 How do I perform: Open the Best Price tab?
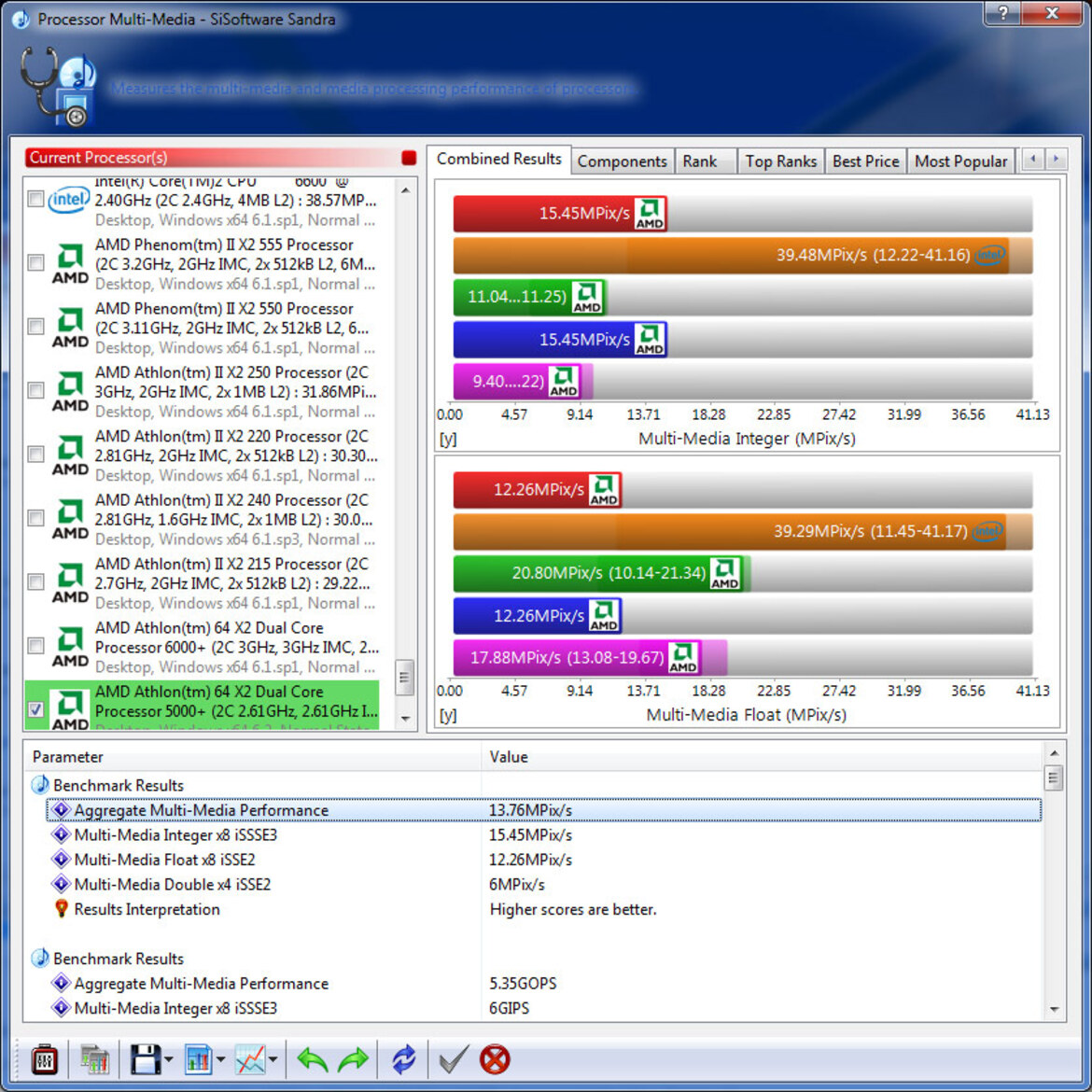[865, 161]
